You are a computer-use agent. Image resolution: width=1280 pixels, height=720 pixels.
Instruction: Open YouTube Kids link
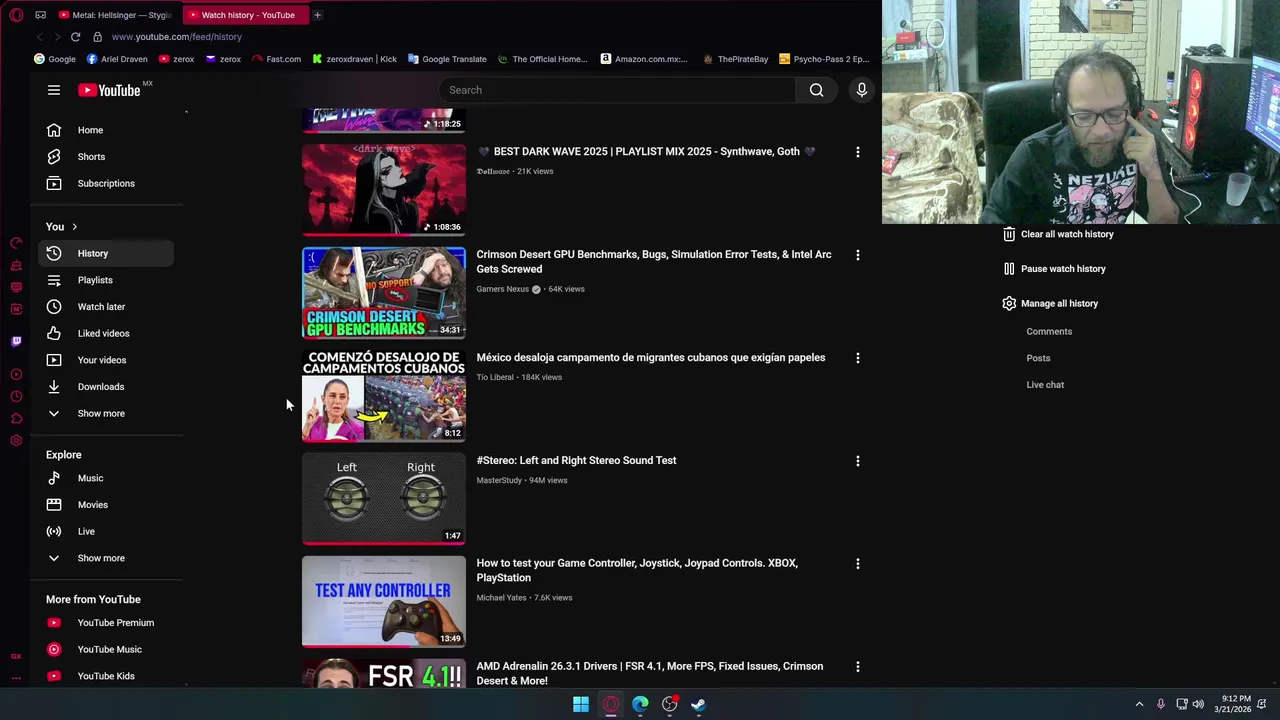(106, 676)
